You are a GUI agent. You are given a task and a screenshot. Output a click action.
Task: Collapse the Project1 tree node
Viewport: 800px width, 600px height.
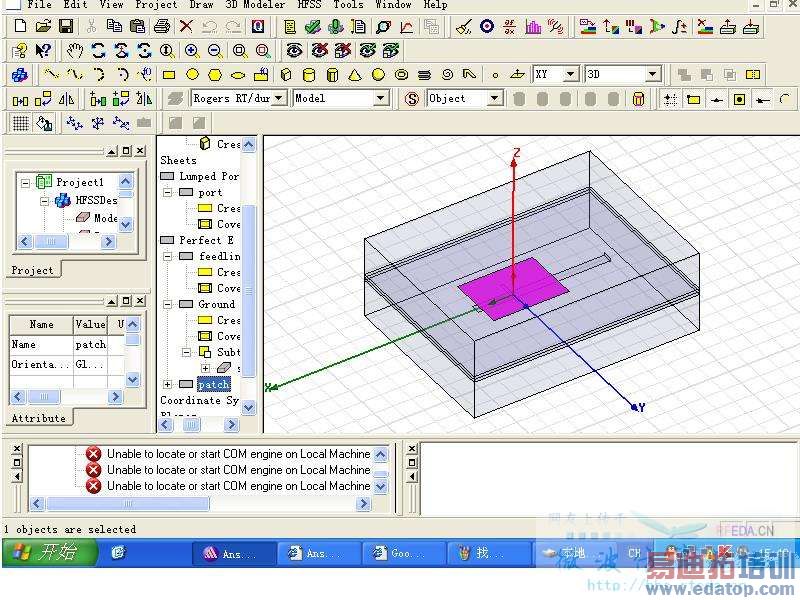click(25, 182)
